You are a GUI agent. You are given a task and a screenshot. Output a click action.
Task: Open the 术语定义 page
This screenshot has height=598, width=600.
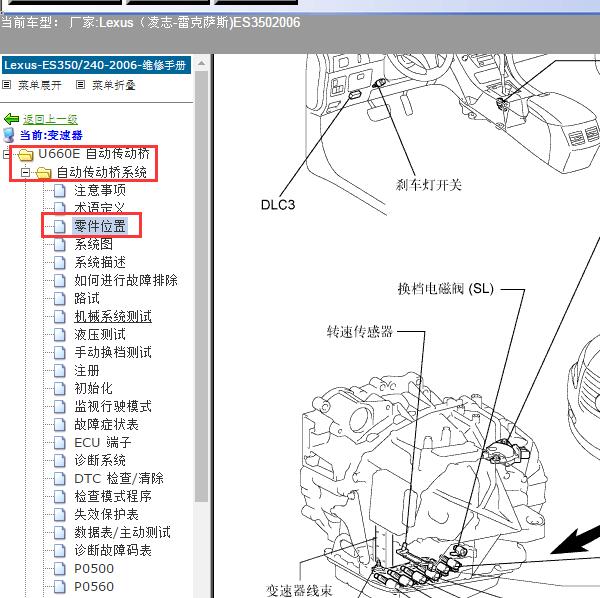[x=99, y=208]
